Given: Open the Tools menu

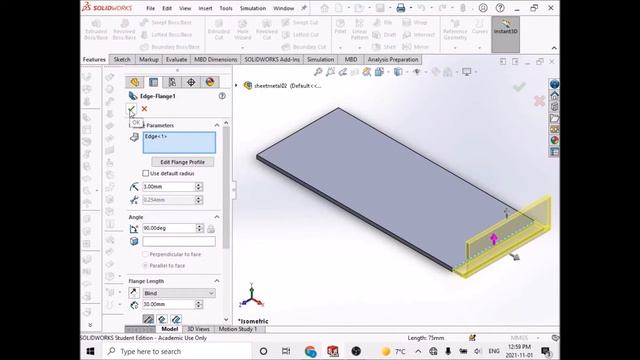Looking at the screenshot, I should pyautogui.click(x=226, y=8).
